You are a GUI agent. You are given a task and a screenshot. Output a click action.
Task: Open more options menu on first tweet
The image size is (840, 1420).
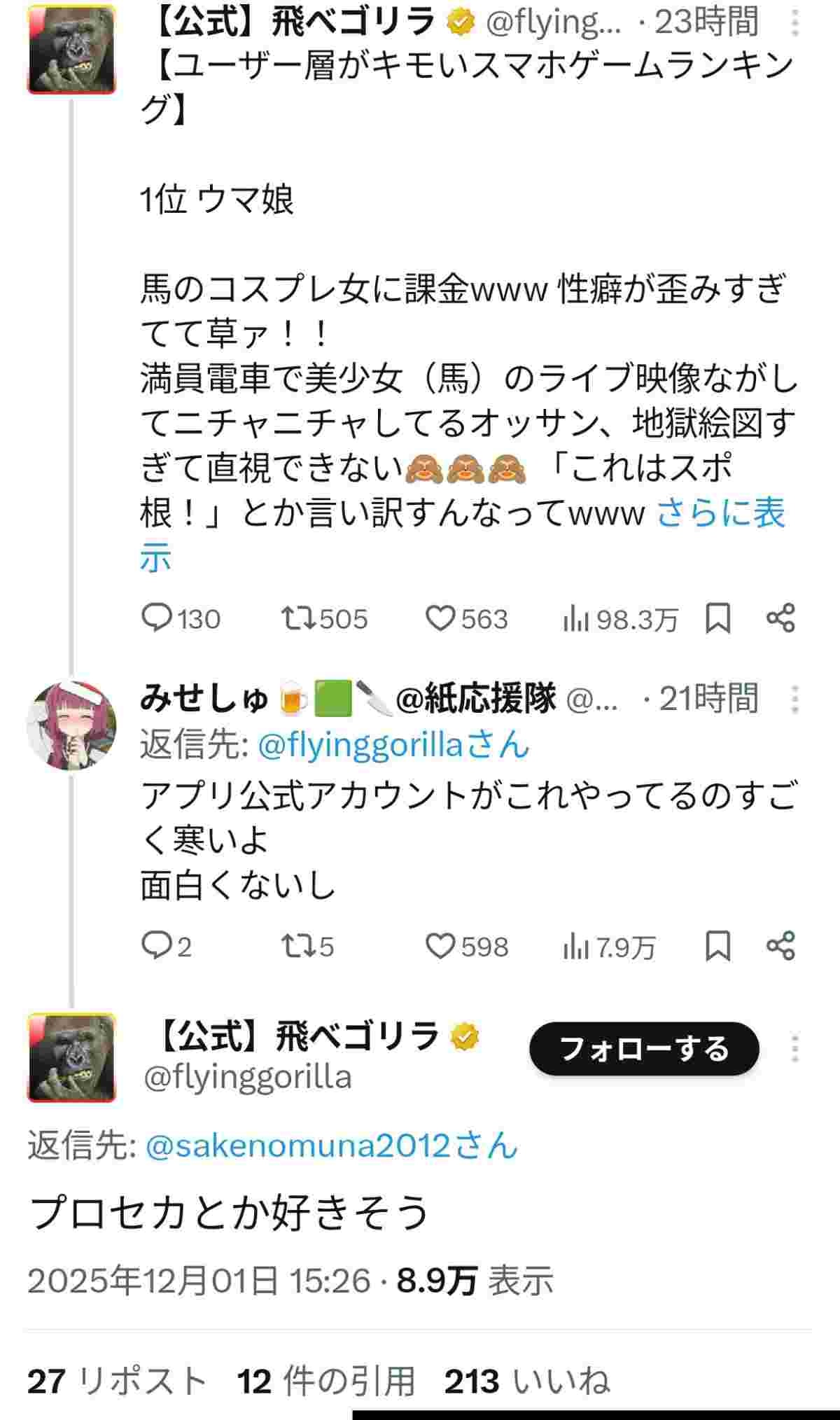[x=794, y=23]
